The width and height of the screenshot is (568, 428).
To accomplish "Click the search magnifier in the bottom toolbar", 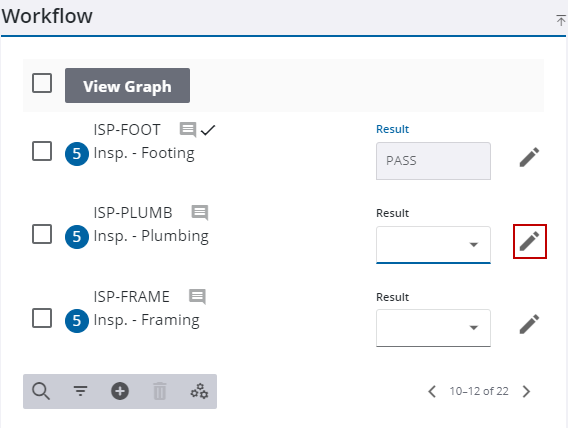I will [41, 391].
